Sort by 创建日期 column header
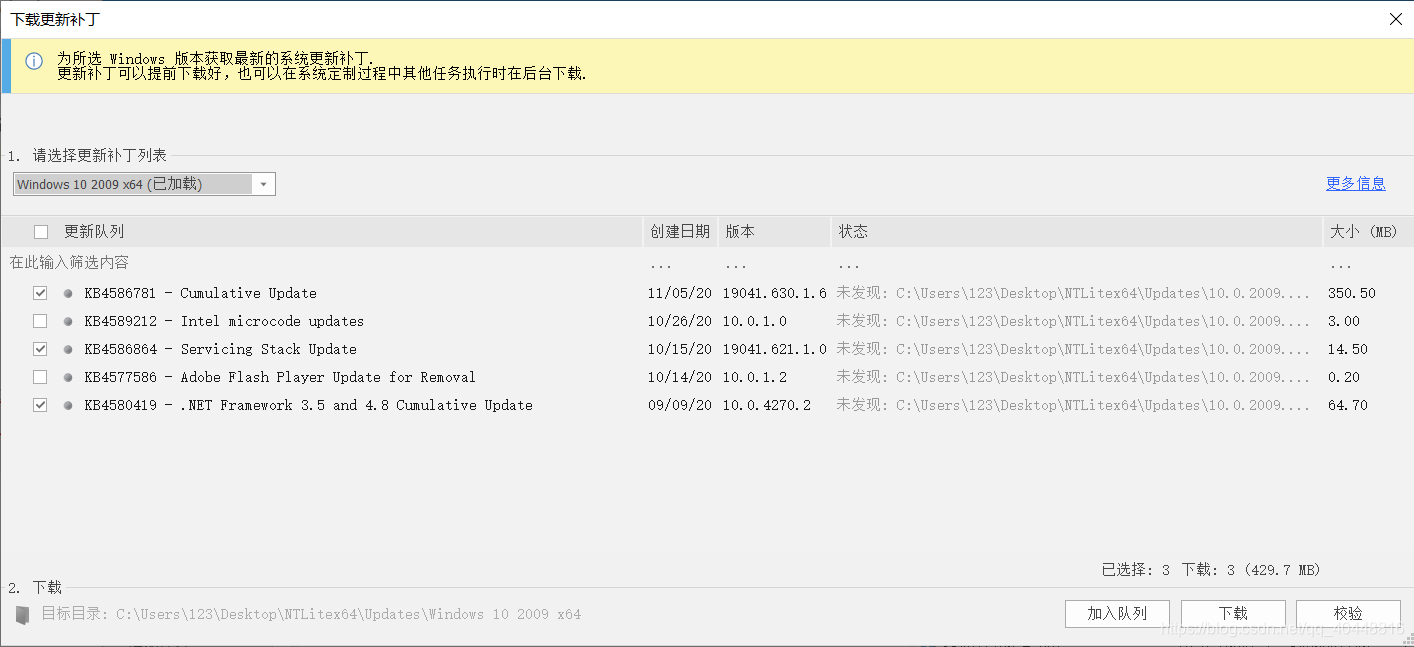The height and width of the screenshot is (647, 1414). [x=680, y=232]
